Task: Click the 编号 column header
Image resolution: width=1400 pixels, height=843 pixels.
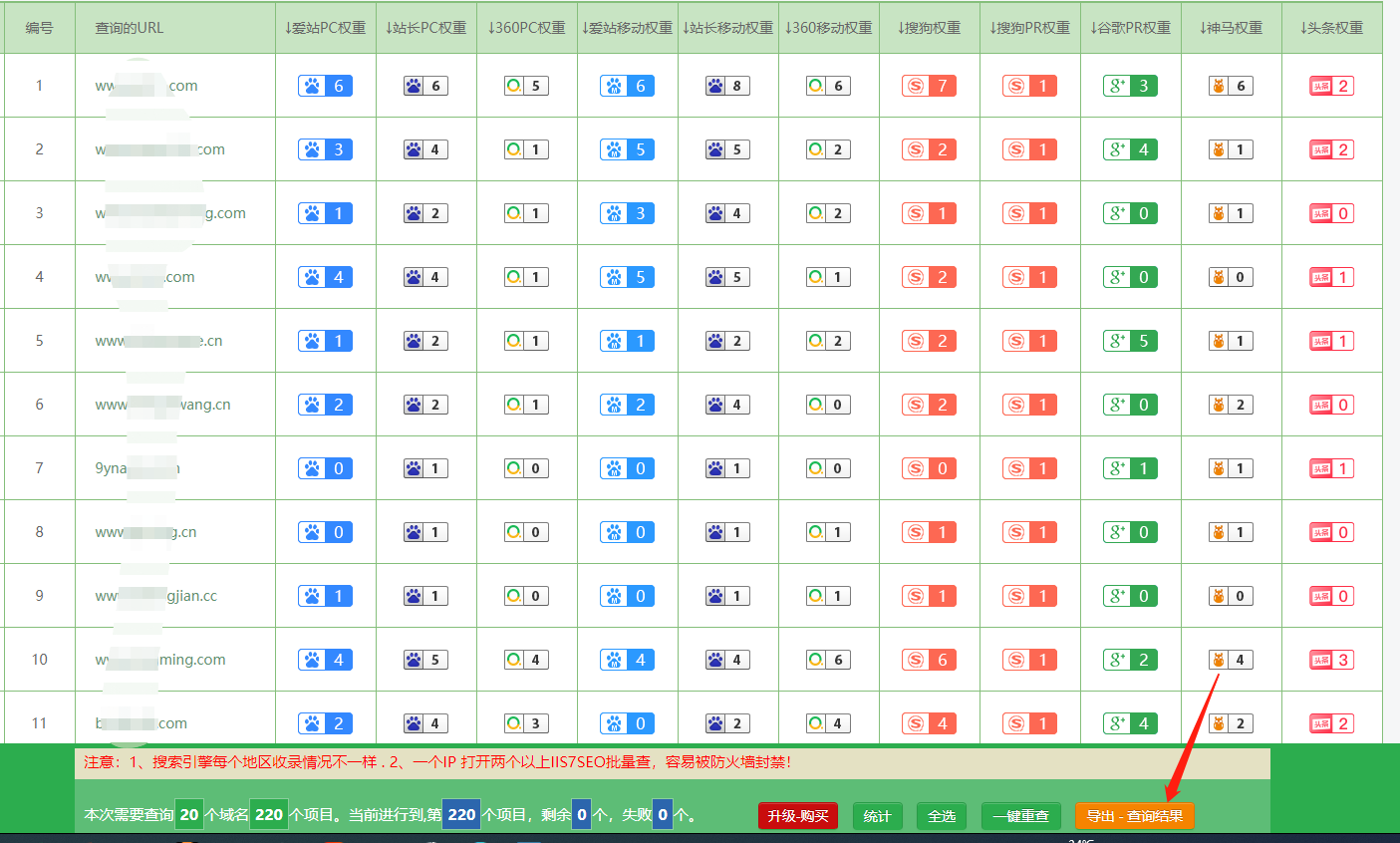Action: 39,28
